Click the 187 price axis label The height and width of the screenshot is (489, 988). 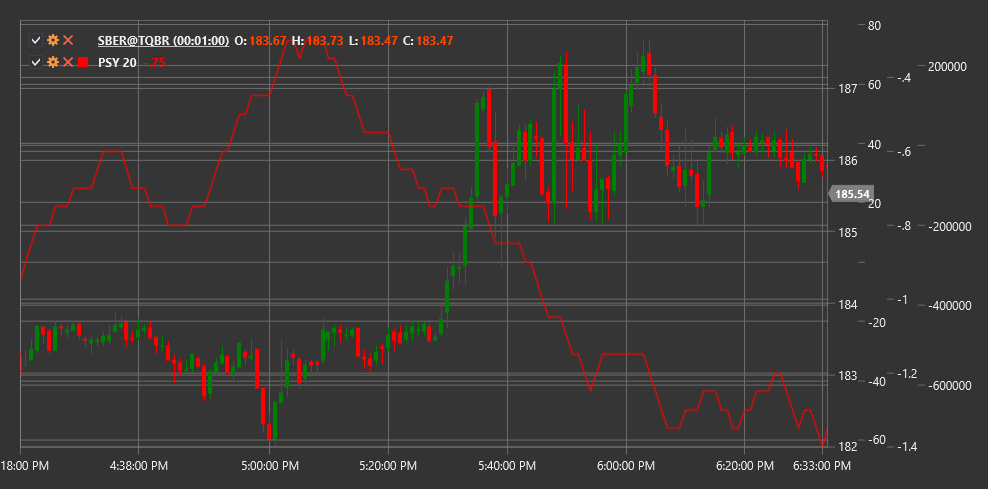(x=849, y=88)
